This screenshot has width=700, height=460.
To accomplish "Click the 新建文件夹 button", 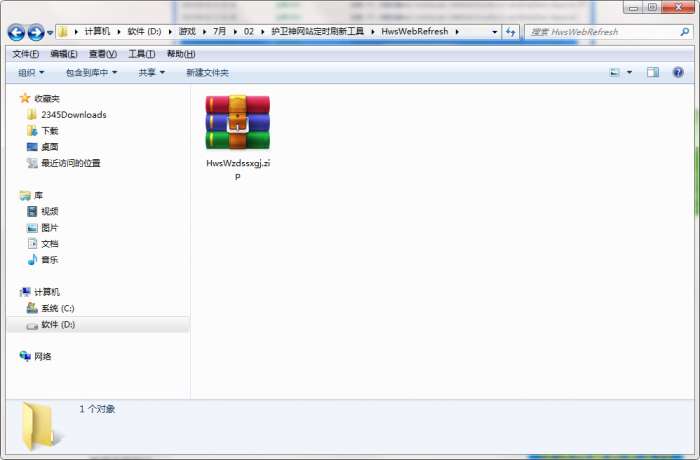I will 207,72.
